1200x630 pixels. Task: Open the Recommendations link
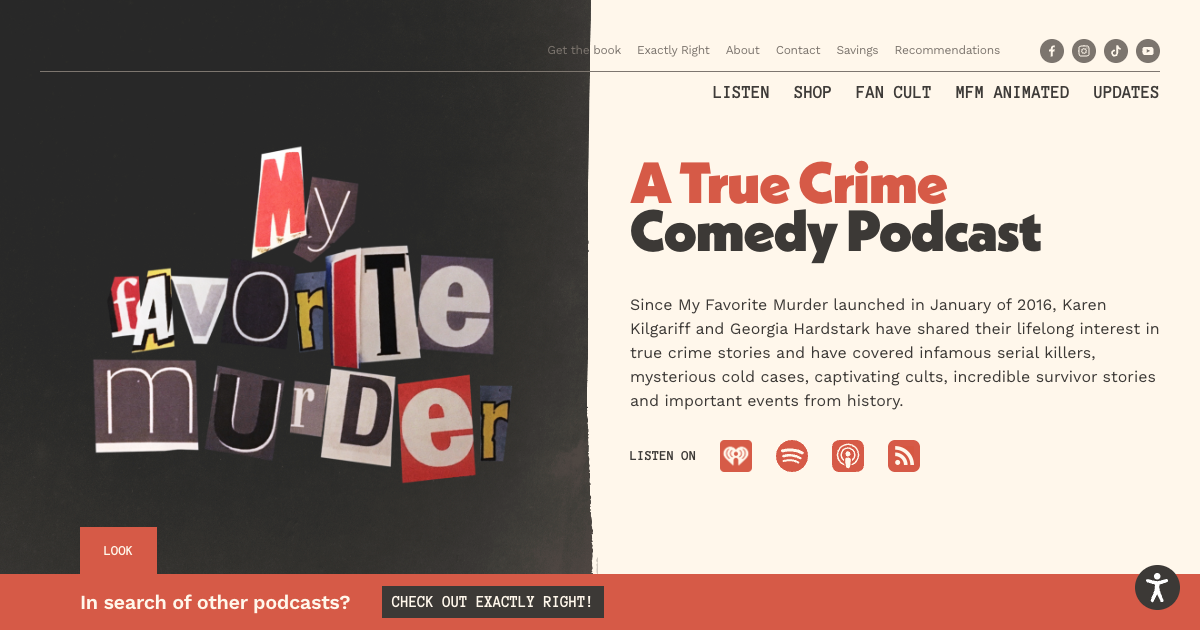[x=947, y=50]
